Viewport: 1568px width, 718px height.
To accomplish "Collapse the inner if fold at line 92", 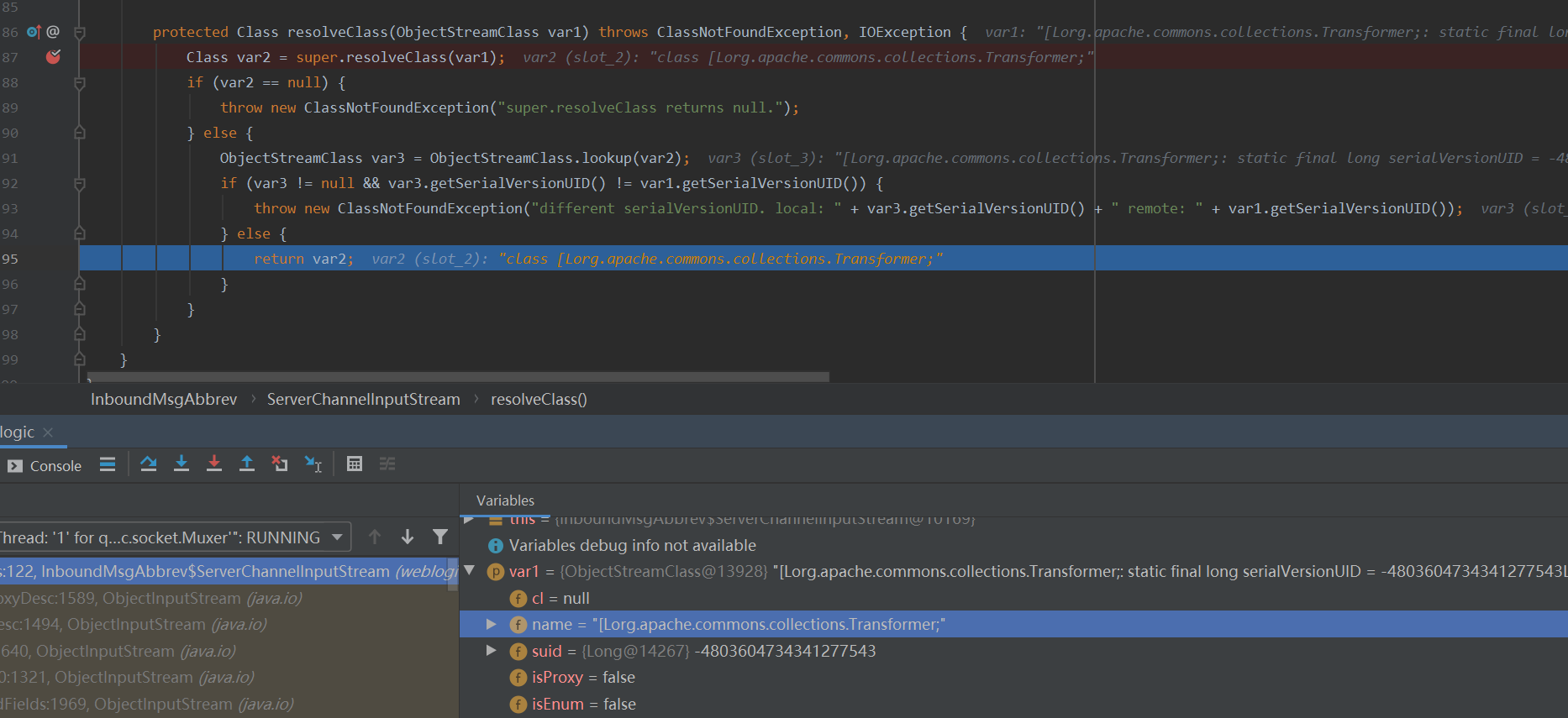I will click(80, 184).
